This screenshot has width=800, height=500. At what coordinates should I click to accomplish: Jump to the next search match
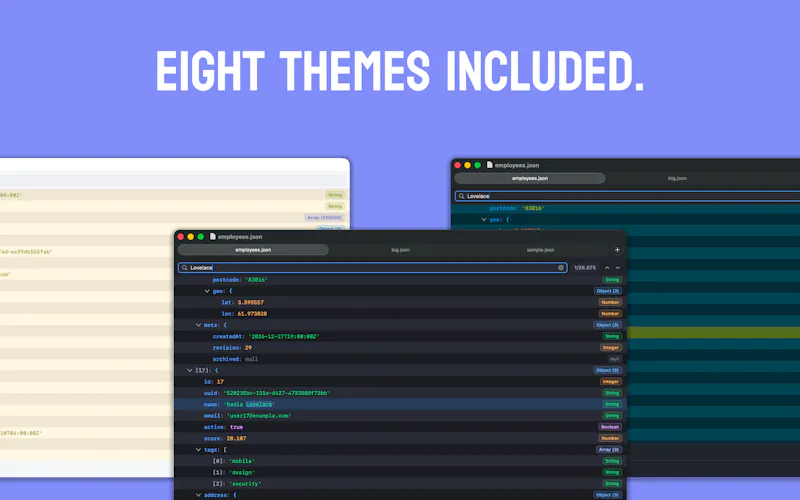click(618, 268)
